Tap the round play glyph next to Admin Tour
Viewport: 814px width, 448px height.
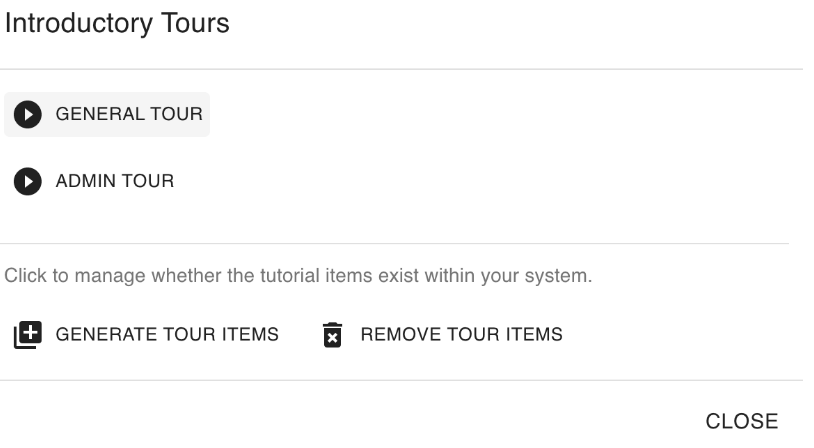pos(28,182)
